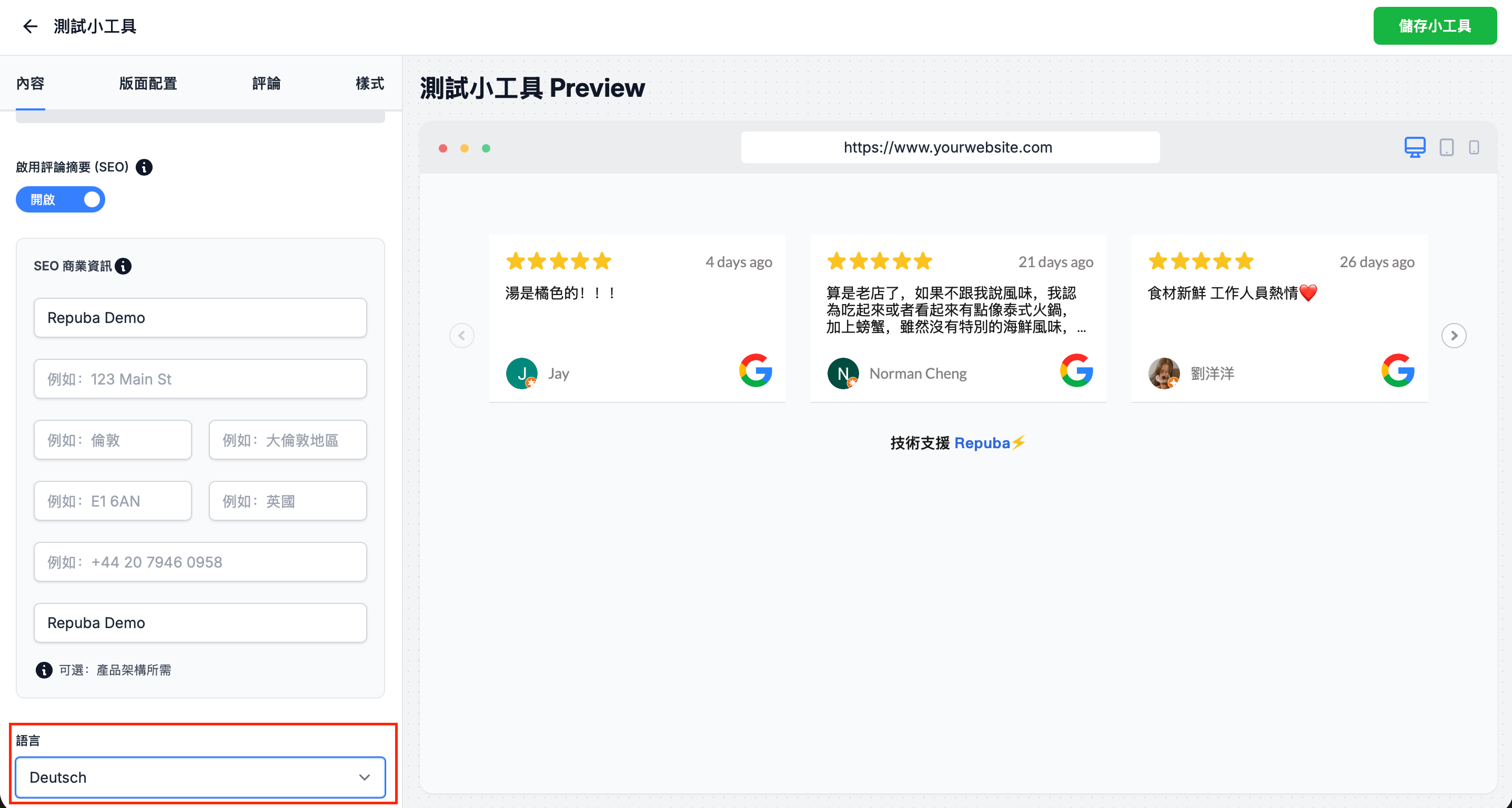Click the reviewer name Norman Cheng

[x=918, y=374]
